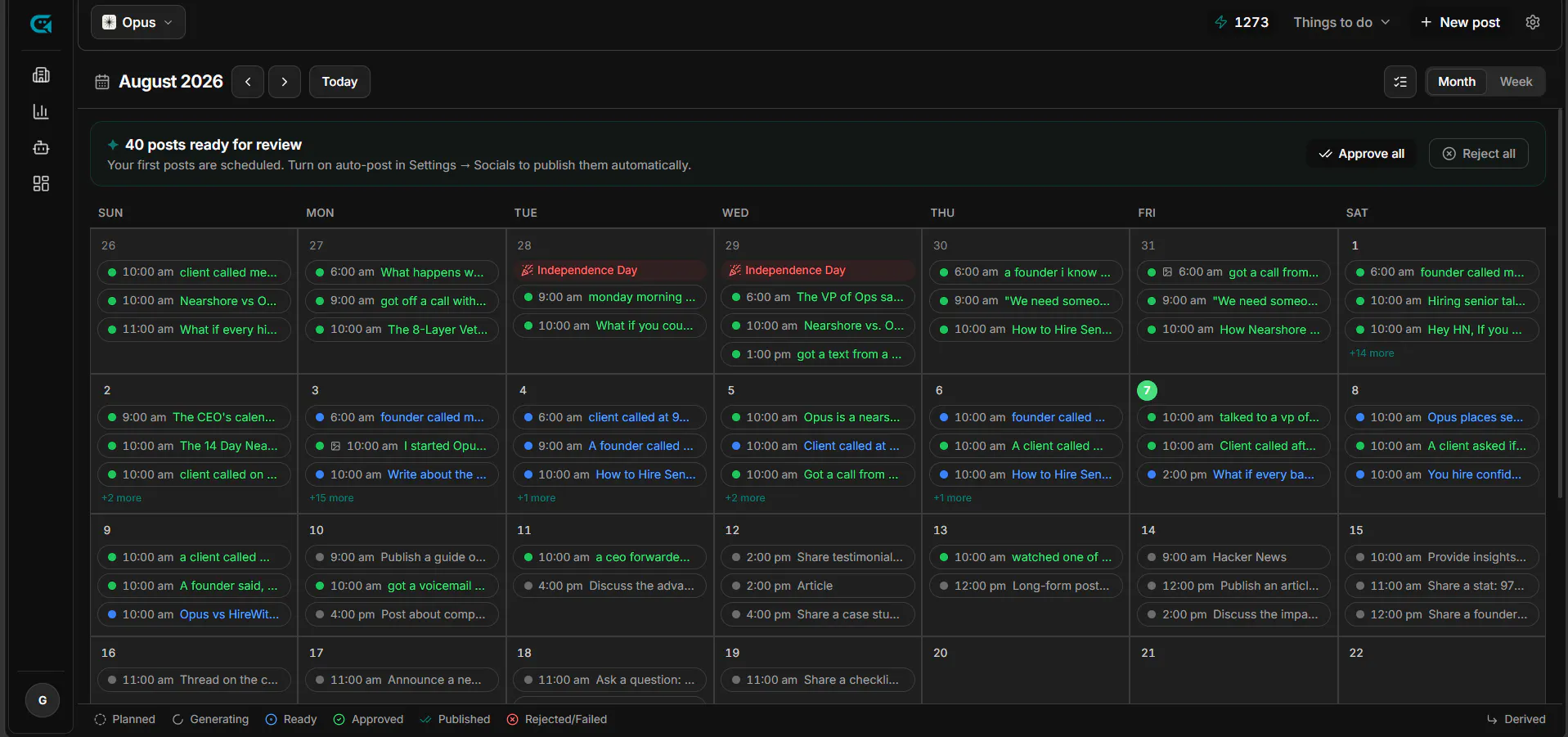Click the Approved status legend icon
The width and height of the screenshot is (1568, 737).
click(339, 720)
